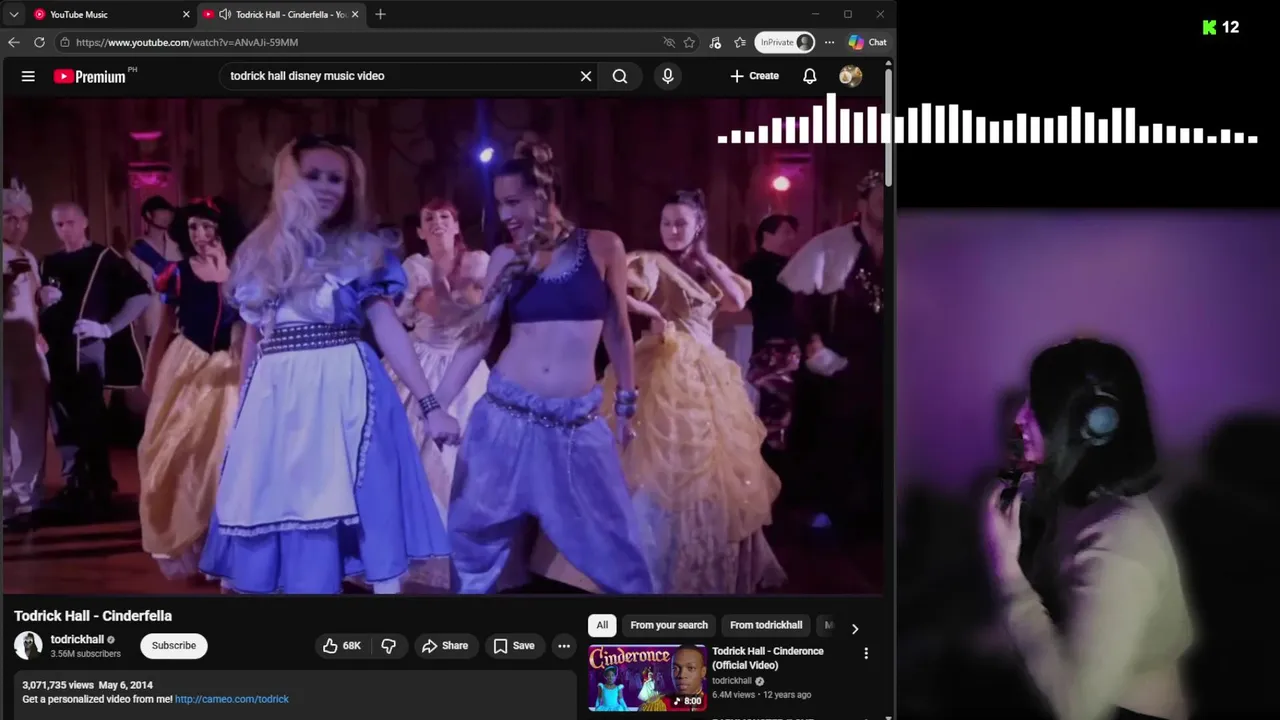The image size is (1280, 720).
Task: Clear the search box with X
Action: pos(586,76)
